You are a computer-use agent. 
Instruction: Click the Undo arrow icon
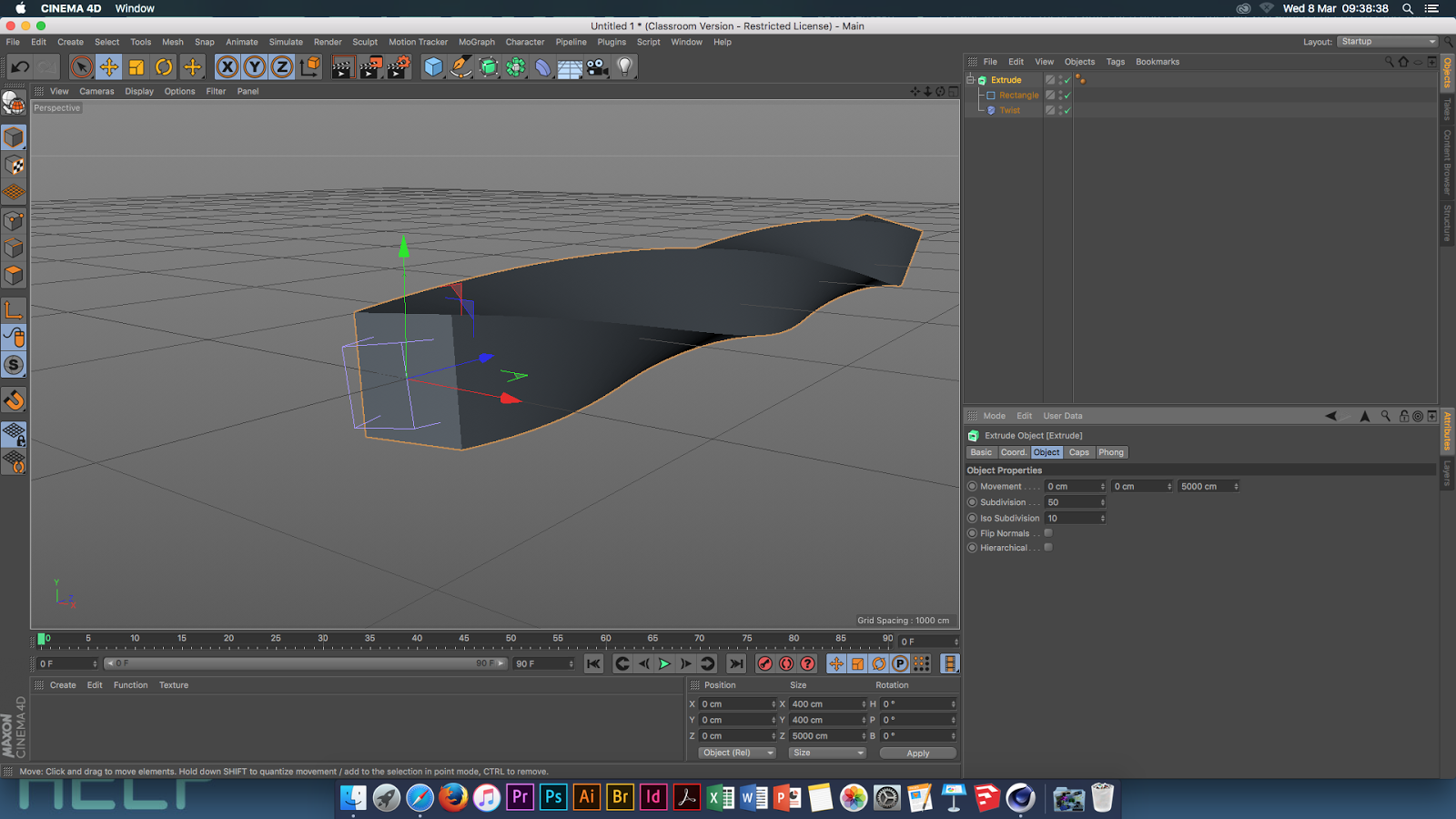coord(20,66)
